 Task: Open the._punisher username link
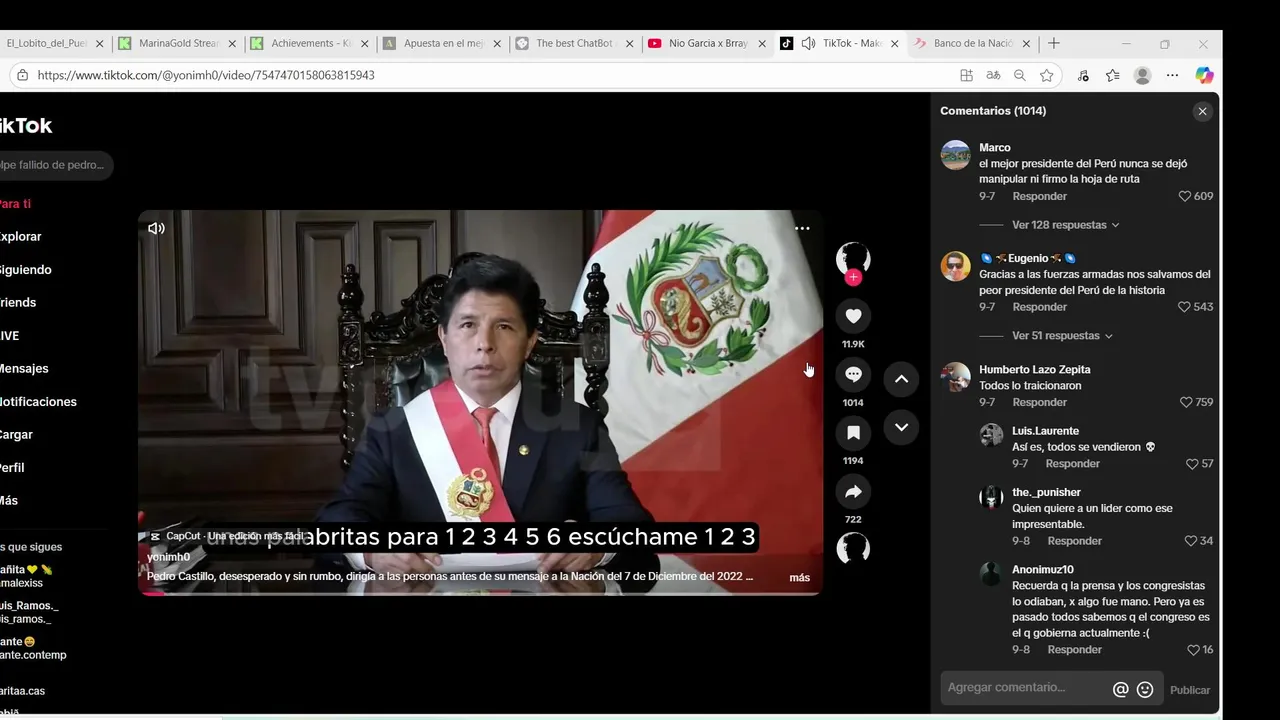[x=1046, y=492]
